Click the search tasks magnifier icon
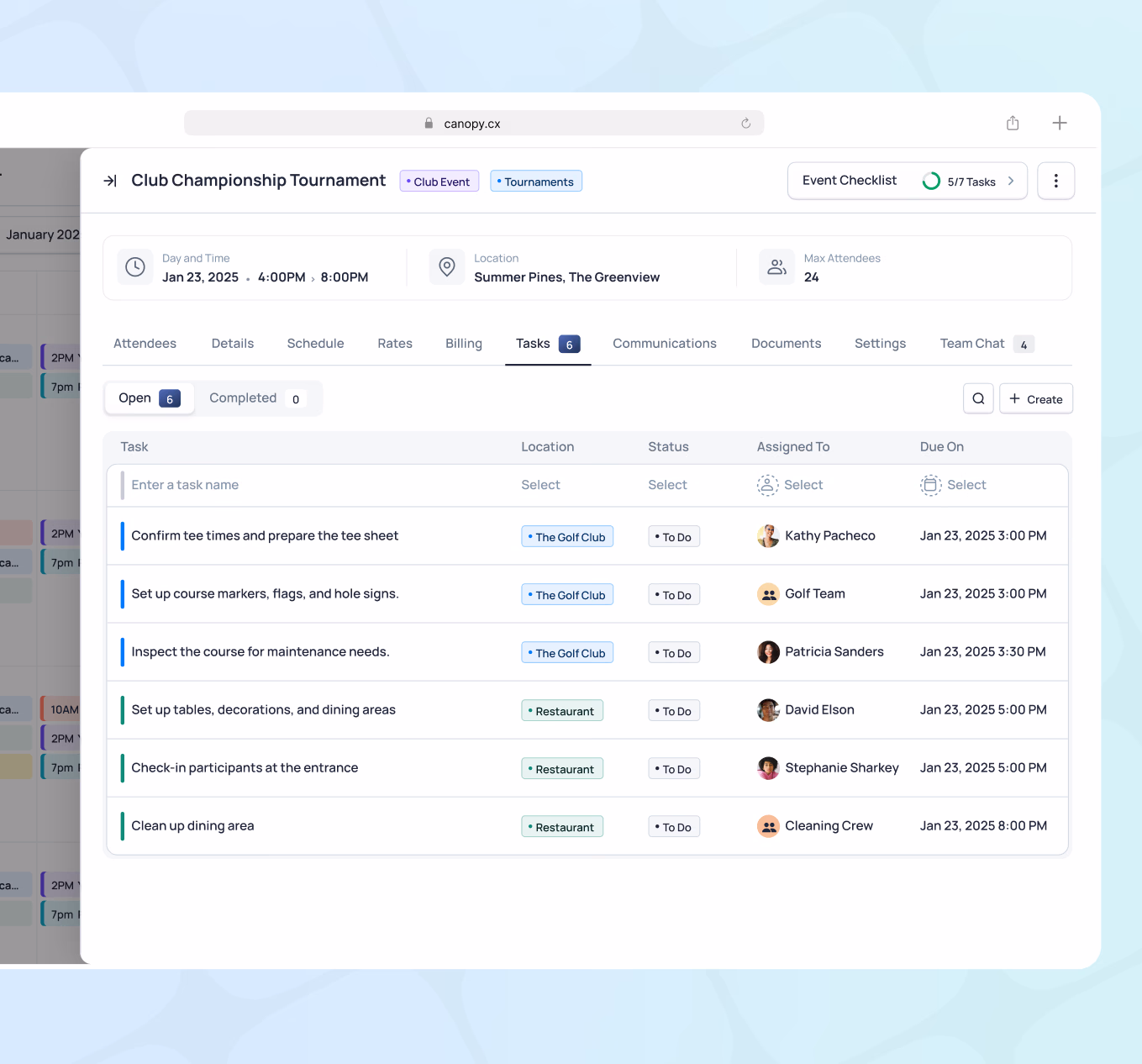This screenshot has height=1064, width=1142. [x=978, y=398]
